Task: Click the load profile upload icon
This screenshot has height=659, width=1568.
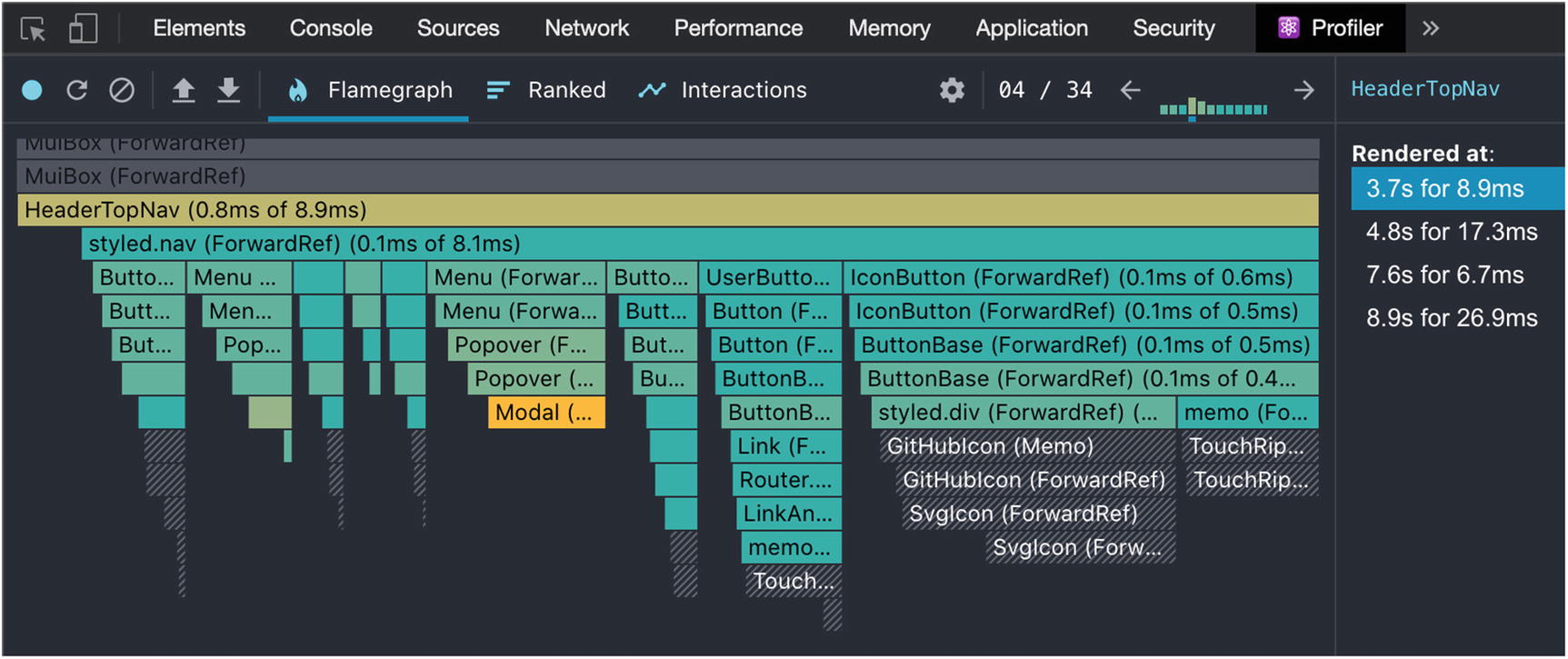Action: [184, 90]
